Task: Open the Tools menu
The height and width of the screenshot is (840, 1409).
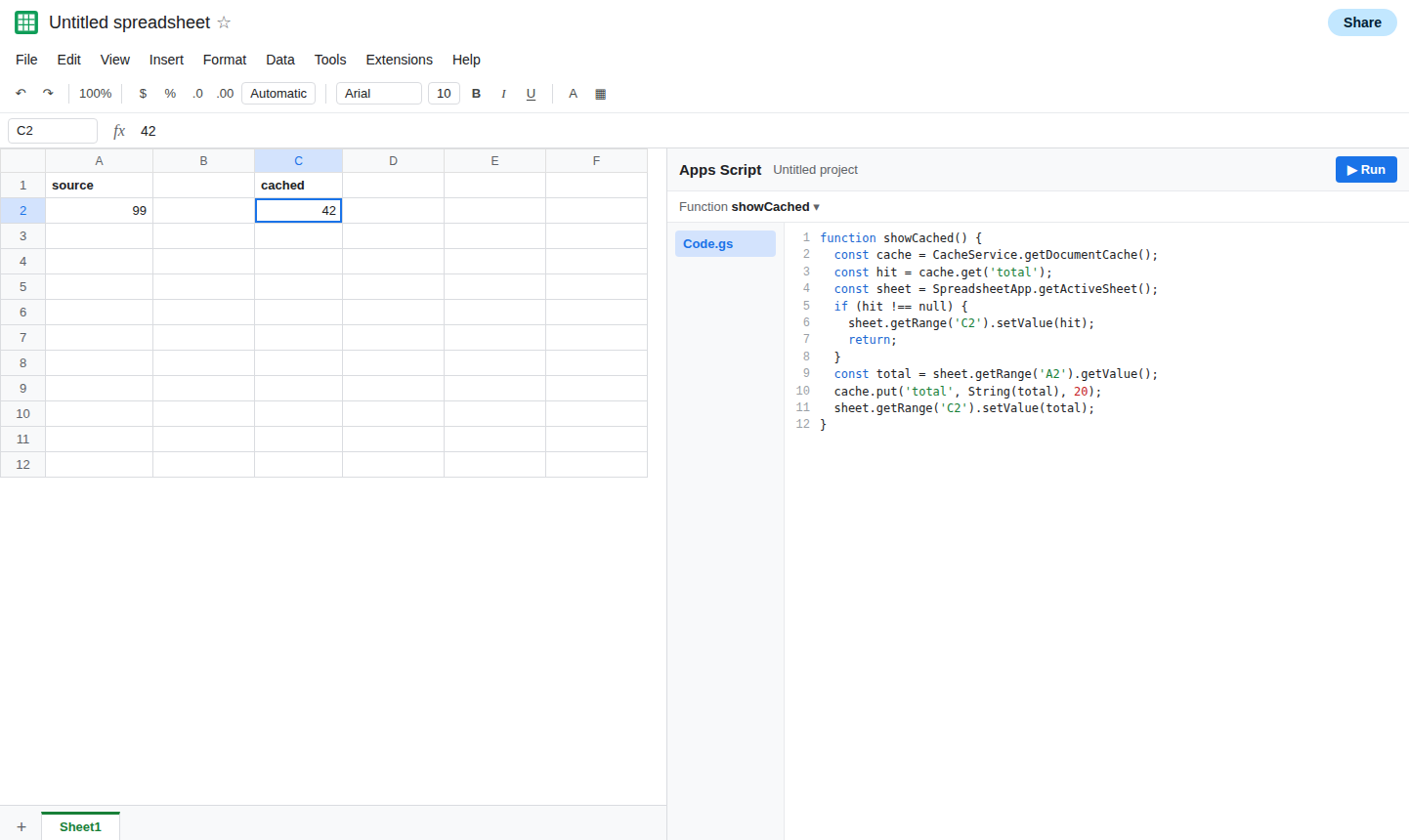Action: 330,60
